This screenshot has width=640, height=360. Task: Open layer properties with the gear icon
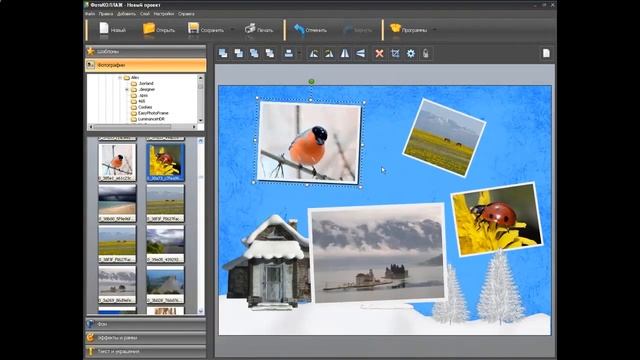pyautogui.click(x=411, y=53)
